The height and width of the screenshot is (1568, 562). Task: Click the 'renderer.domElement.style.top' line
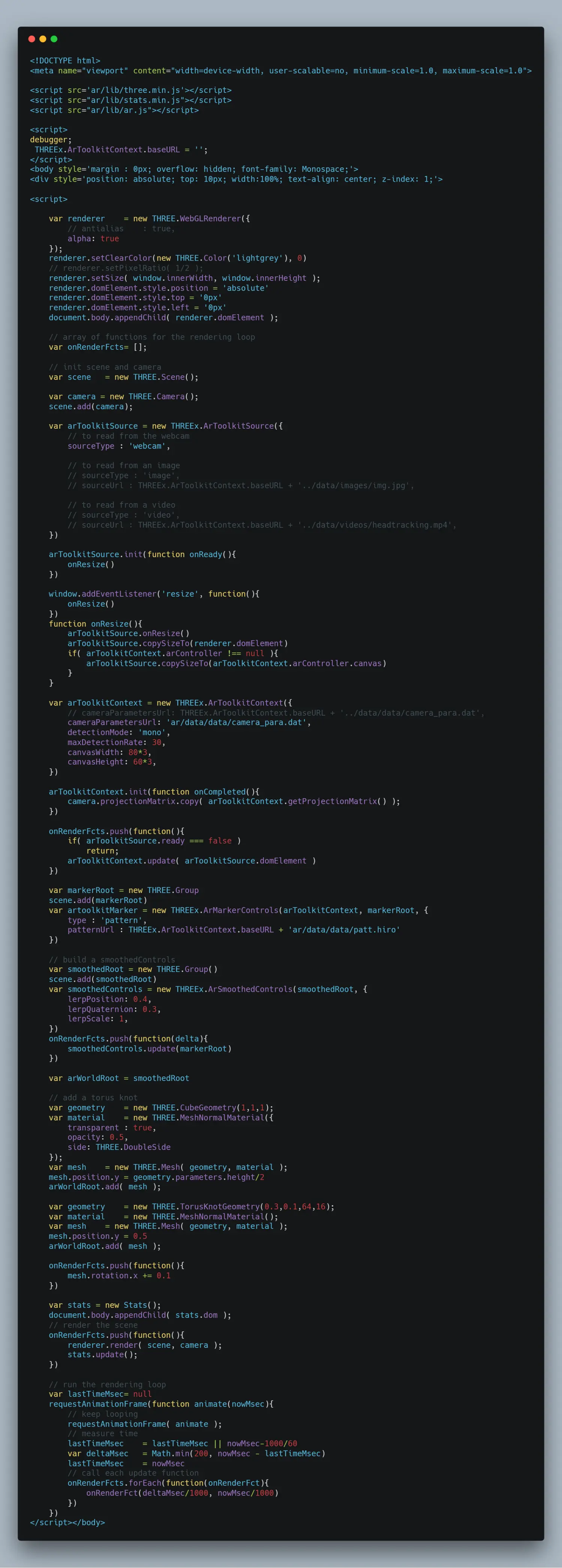(x=135, y=298)
